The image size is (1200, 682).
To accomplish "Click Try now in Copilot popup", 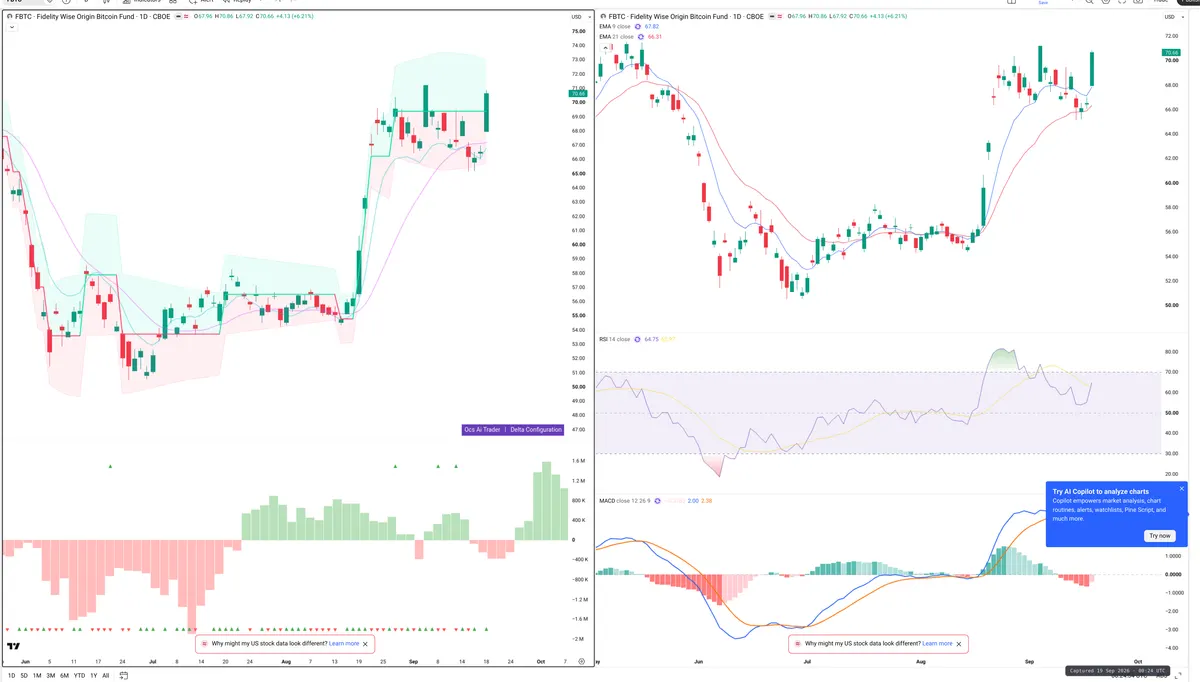I will (1159, 536).
